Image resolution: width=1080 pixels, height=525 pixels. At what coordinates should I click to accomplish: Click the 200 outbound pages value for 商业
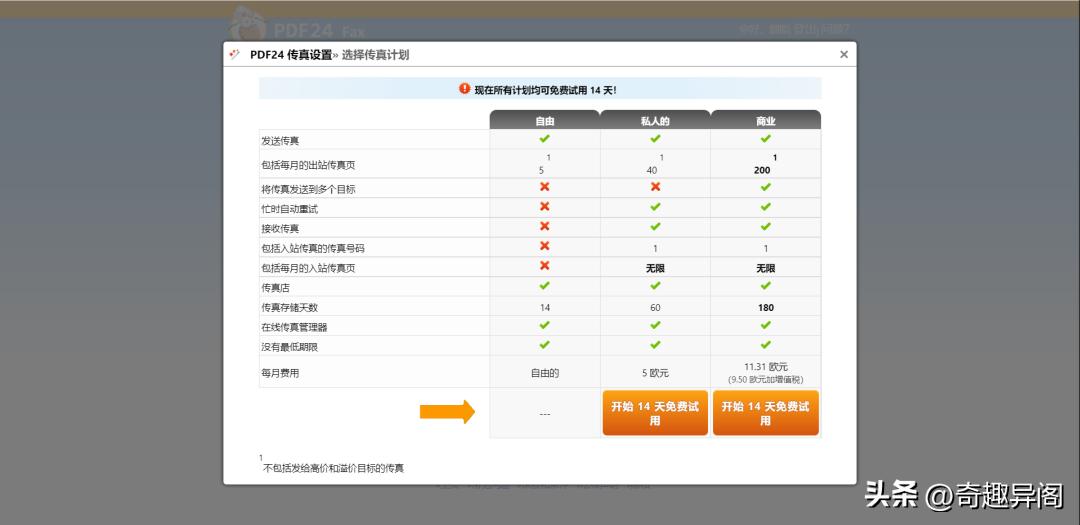762,169
